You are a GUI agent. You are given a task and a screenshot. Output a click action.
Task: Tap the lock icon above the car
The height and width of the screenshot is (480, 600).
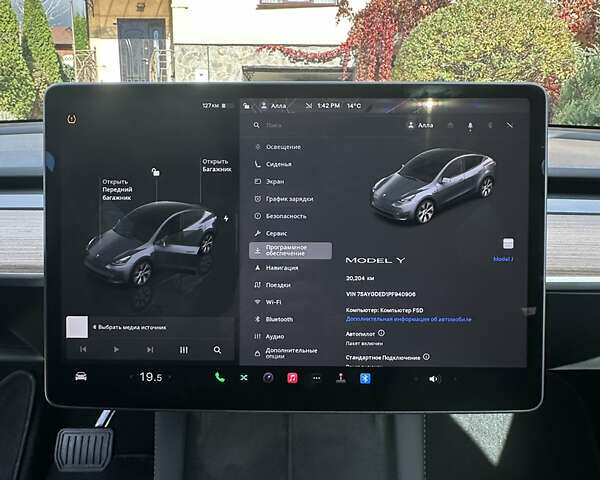[156, 172]
